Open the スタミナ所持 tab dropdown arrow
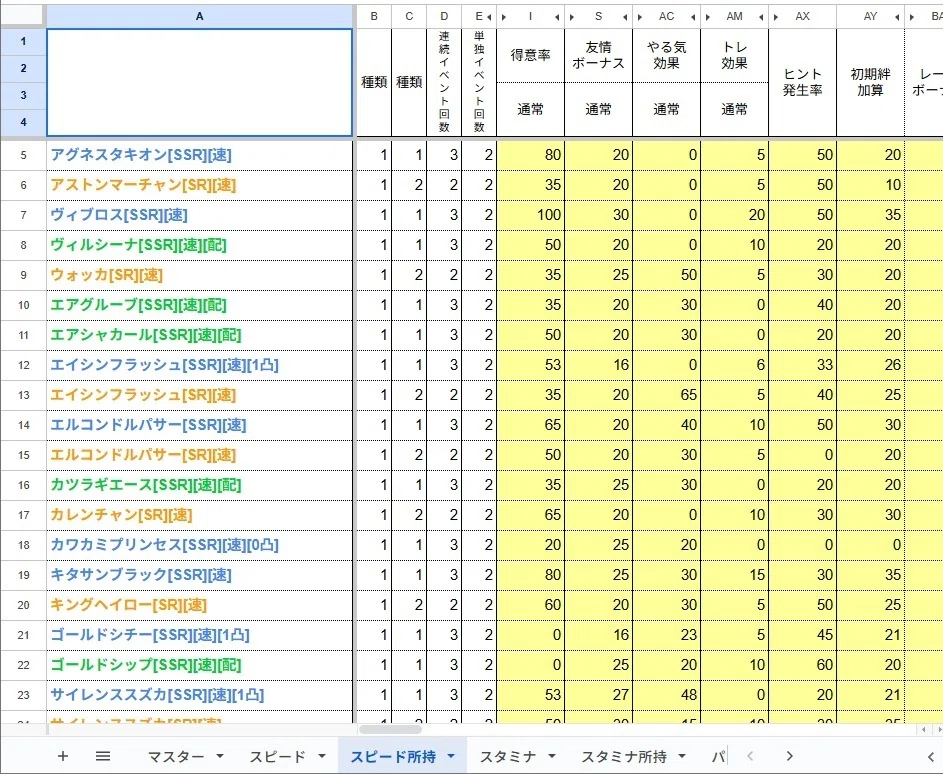 682,757
